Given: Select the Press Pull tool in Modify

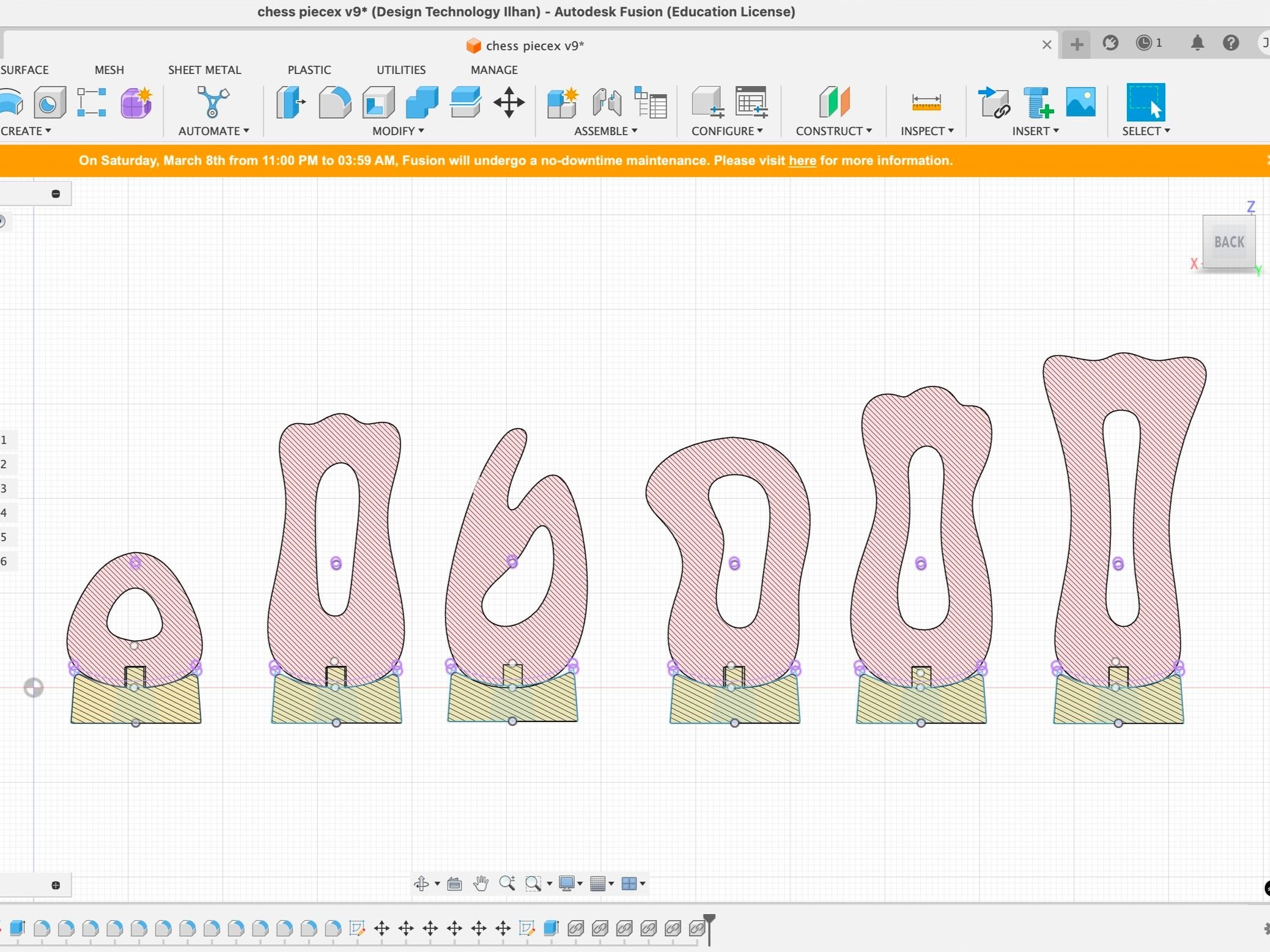Looking at the screenshot, I should click(x=290, y=102).
